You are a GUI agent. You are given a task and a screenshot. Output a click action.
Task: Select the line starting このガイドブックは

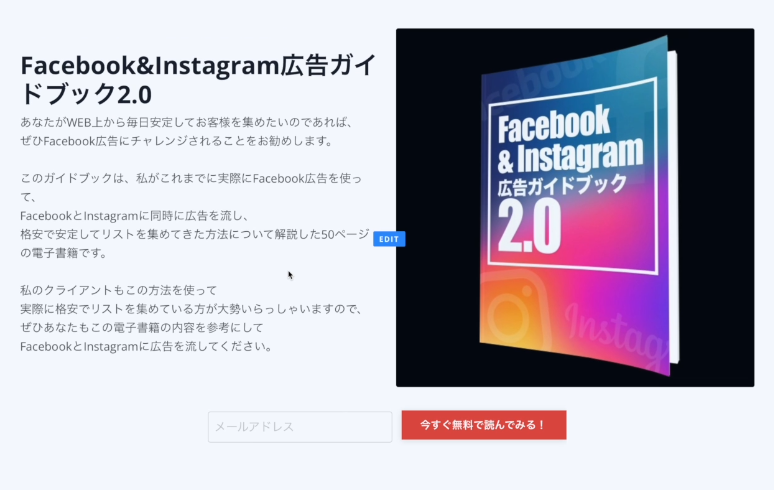click(x=191, y=178)
